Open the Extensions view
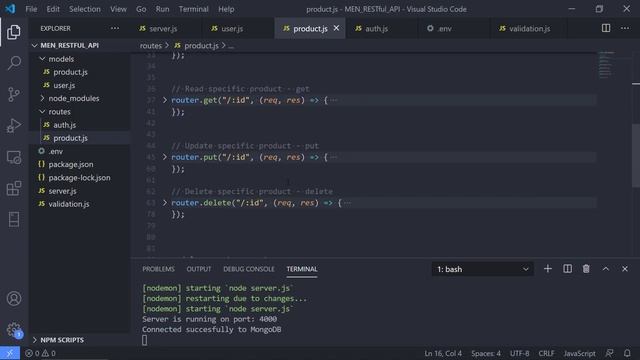 [14, 188]
